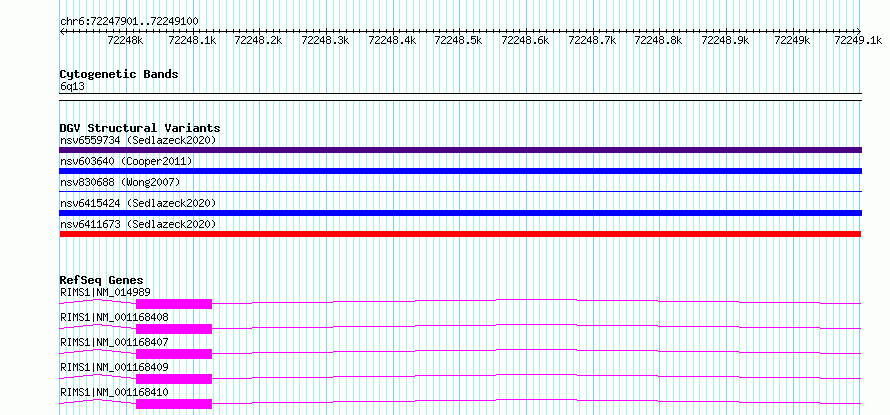
Task: Open variant nsv603640 (Cooper2011) label
Action: point(126,162)
